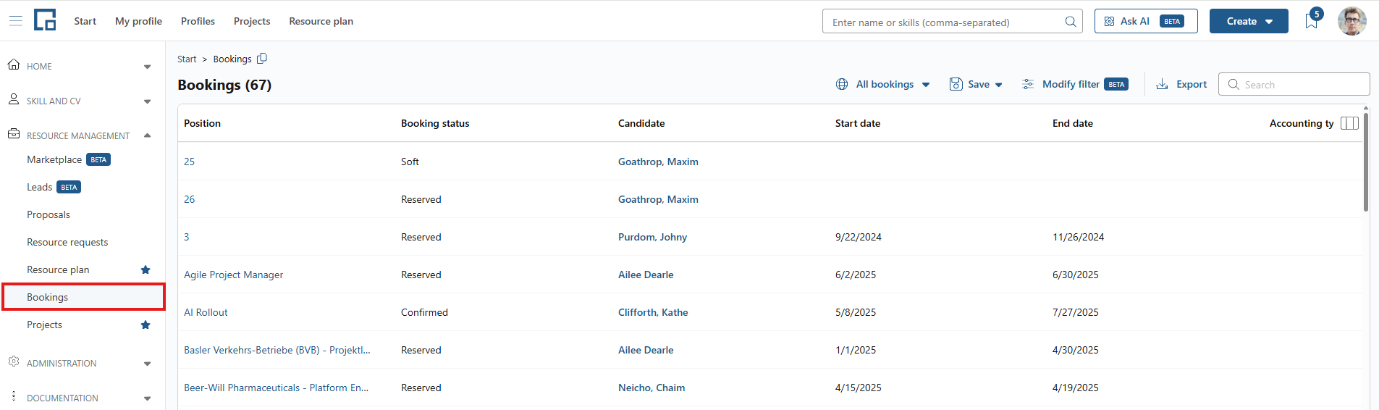The height and width of the screenshot is (410, 1379).
Task: Click the Resource Management icon
Action: pyautogui.click(x=14, y=135)
